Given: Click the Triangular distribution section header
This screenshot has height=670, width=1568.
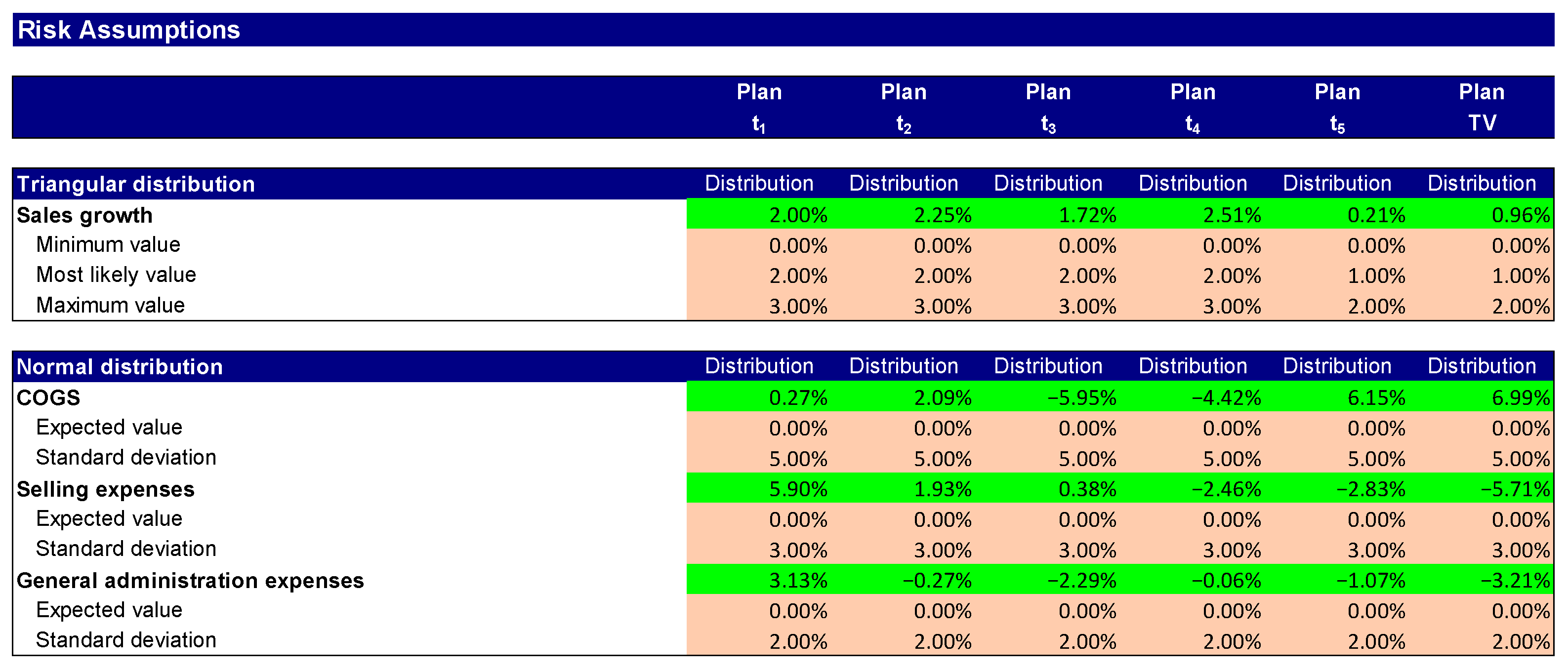Looking at the screenshot, I should 136,184.
